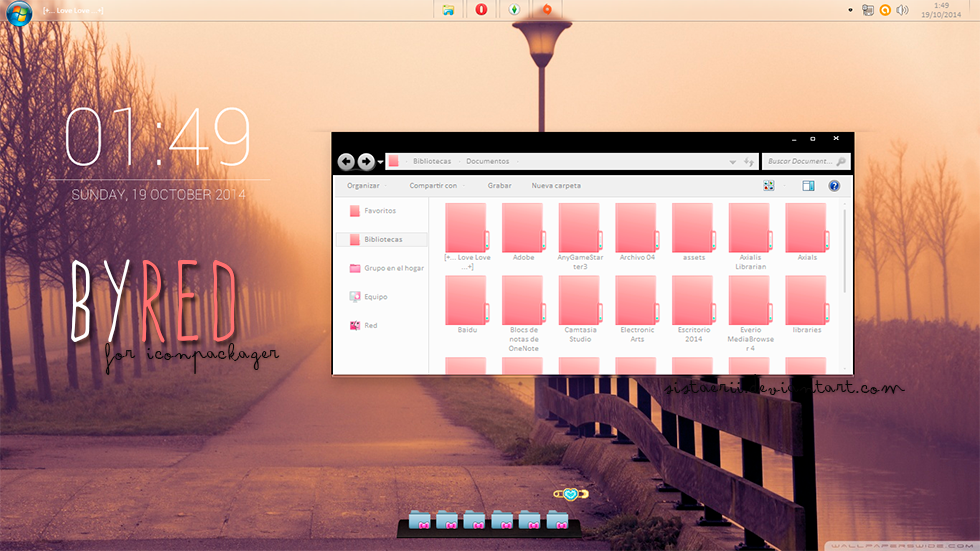Change the view with the view icon

coord(769,186)
